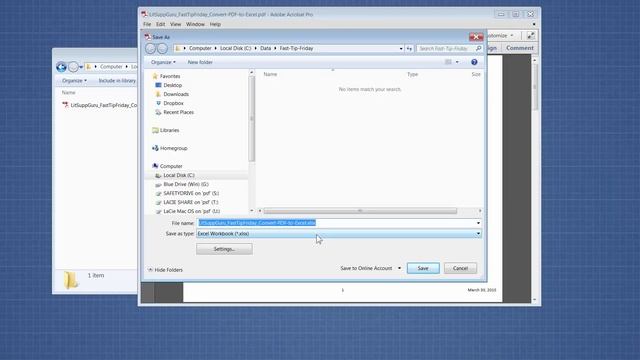Click the dialog Forward navigation arrow
The width and height of the screenshot is (640, 360).
click(162, 49)
